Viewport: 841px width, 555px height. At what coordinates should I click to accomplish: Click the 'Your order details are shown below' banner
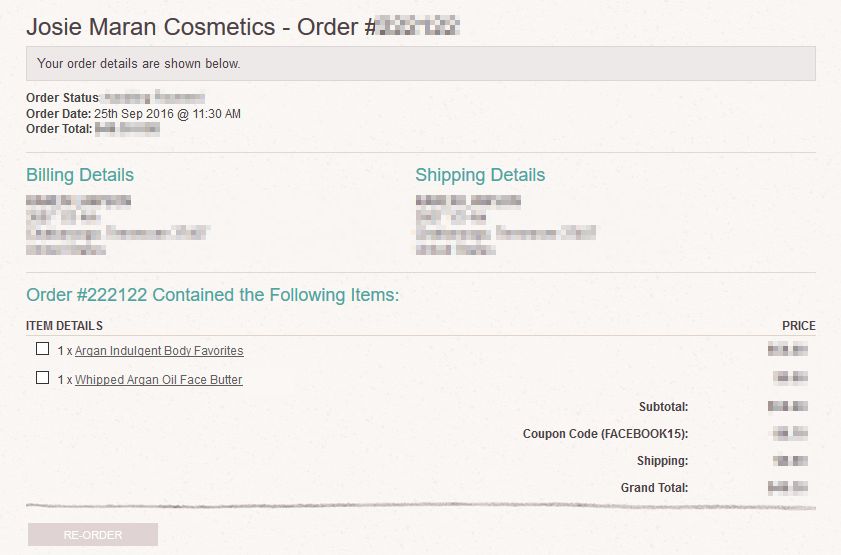click(421, 63)
